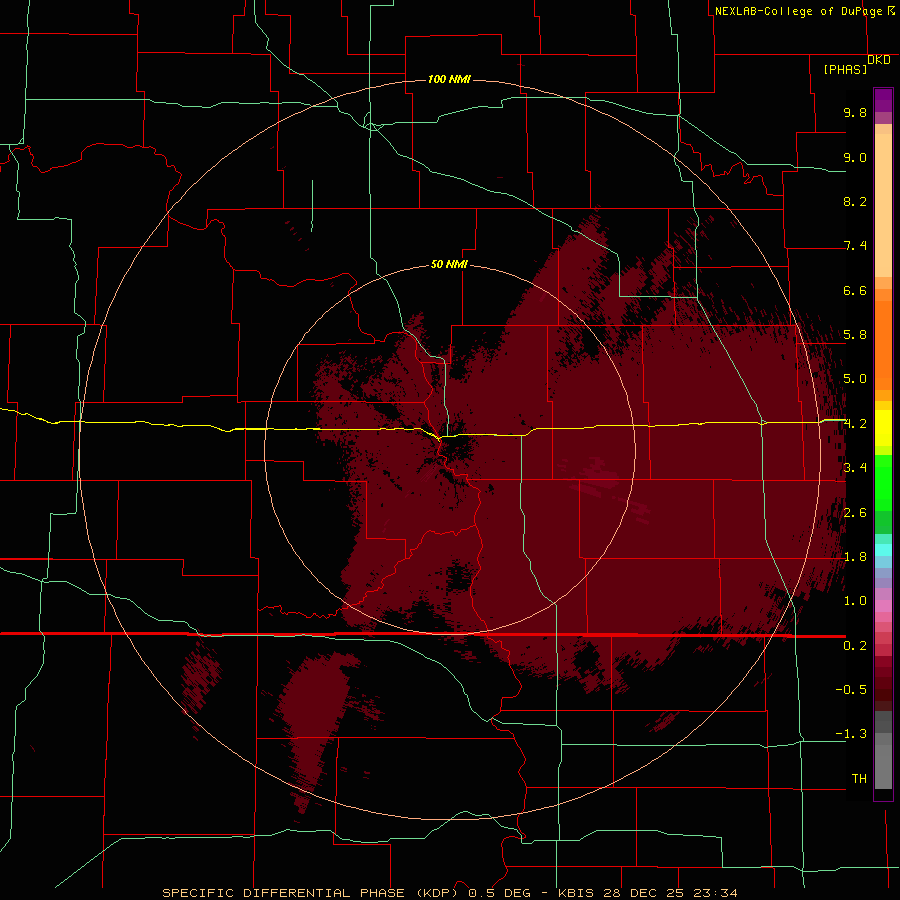Click the 100 NMI range ring label
This screenshot has width=900, height=900.
(449, 79)
